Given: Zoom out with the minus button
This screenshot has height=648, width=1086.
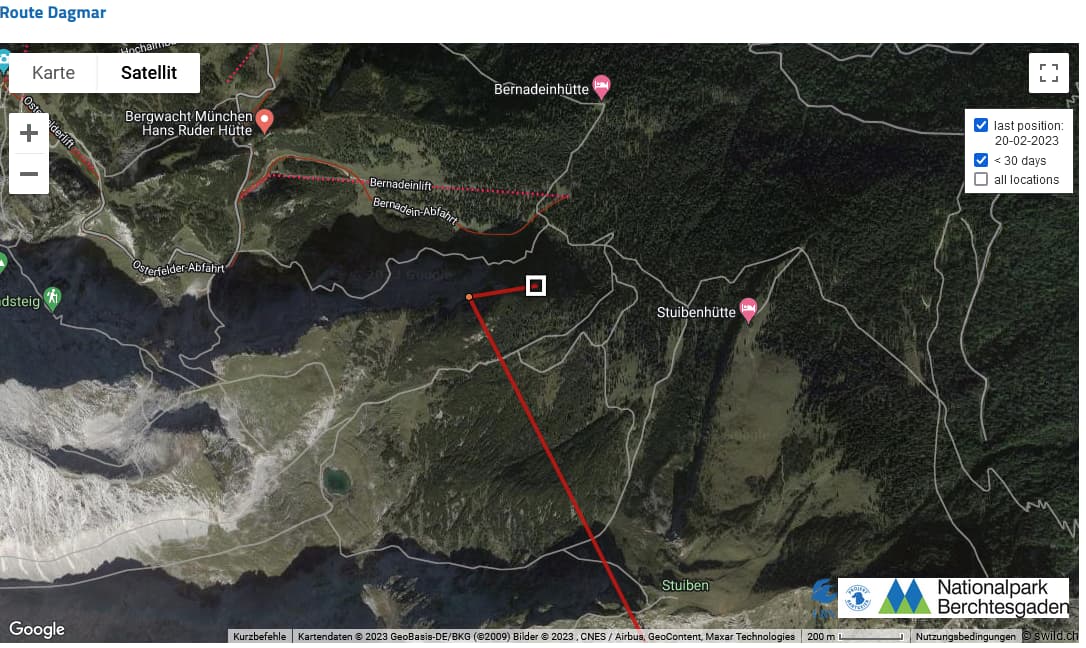Looking at the screenshot, I should pos(28,174).
